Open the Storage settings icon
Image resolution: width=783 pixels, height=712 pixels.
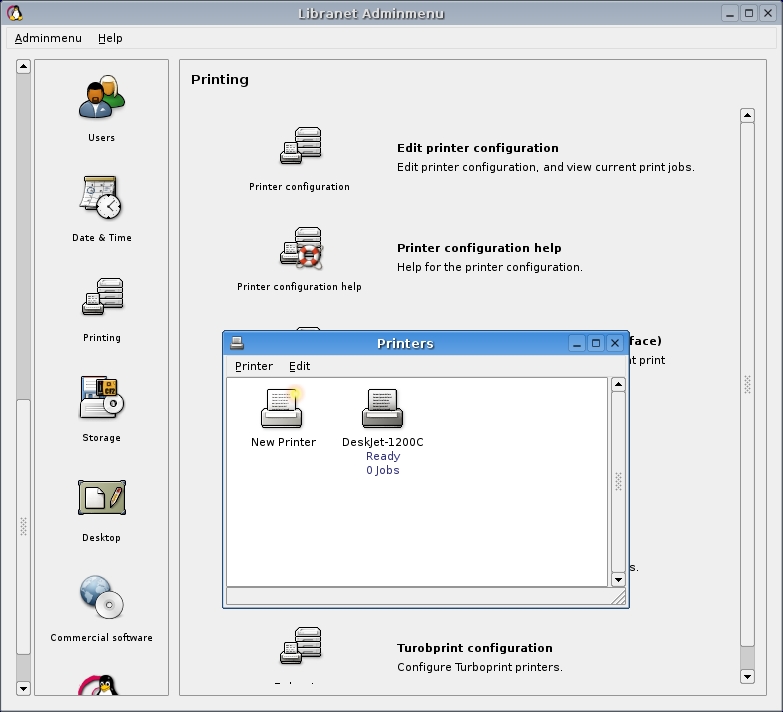tap(101, 398)
